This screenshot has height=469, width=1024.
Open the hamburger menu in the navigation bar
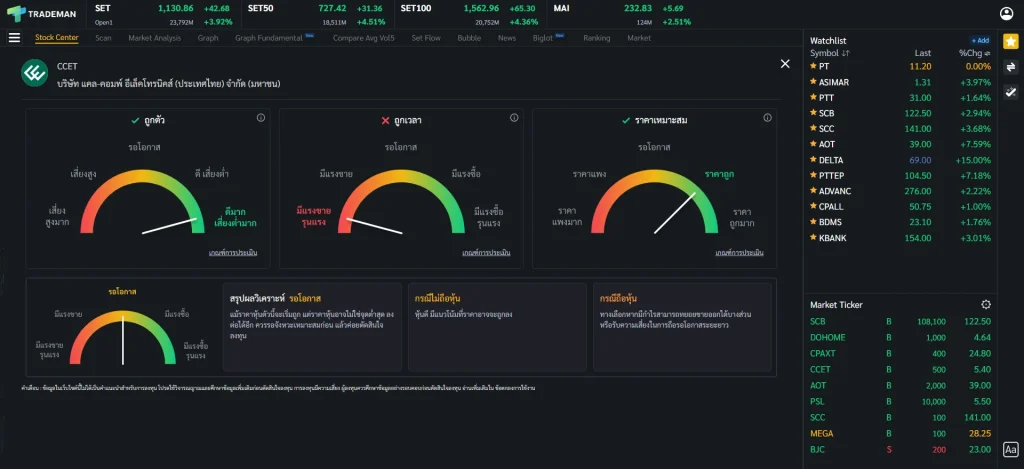(x=14, y=38)
